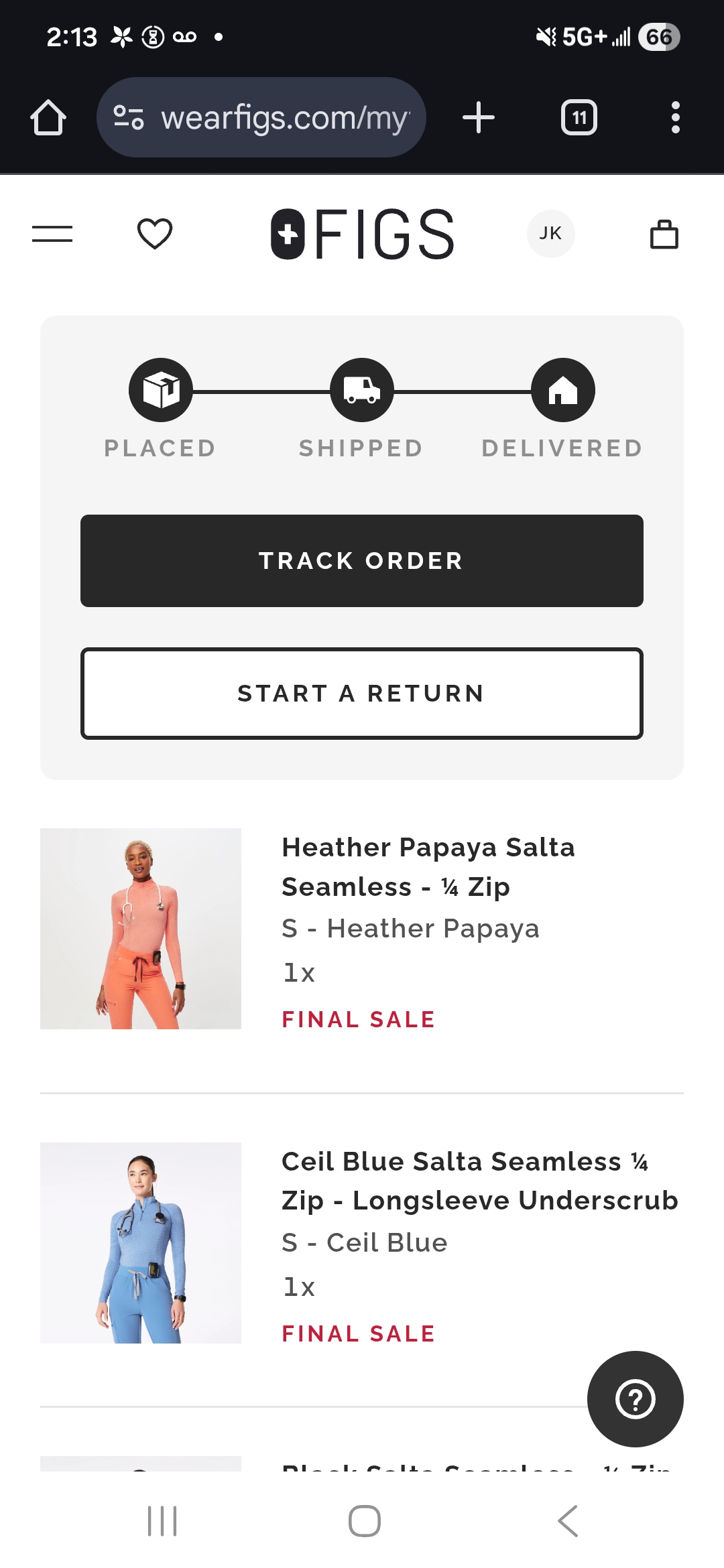This screenshot has width=724, height=1568.
Task: Open the hamburger navigation menu
Action: 52,234
